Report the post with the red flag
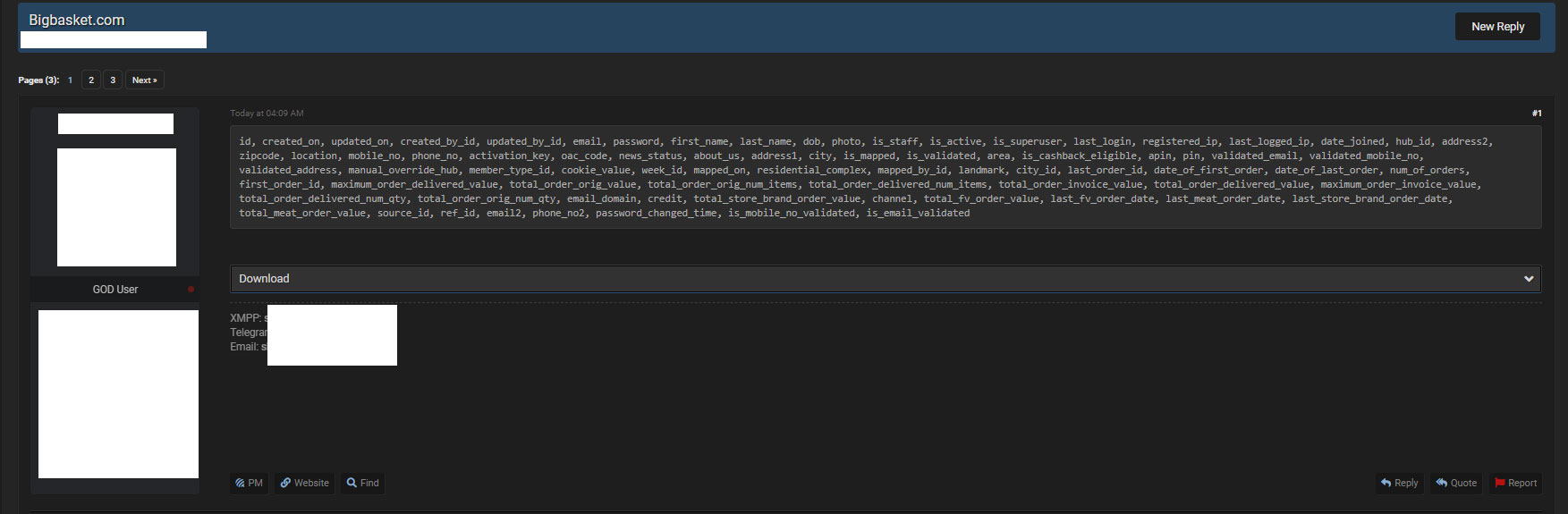1568x514 pixels. click(x=1515, y=483)
